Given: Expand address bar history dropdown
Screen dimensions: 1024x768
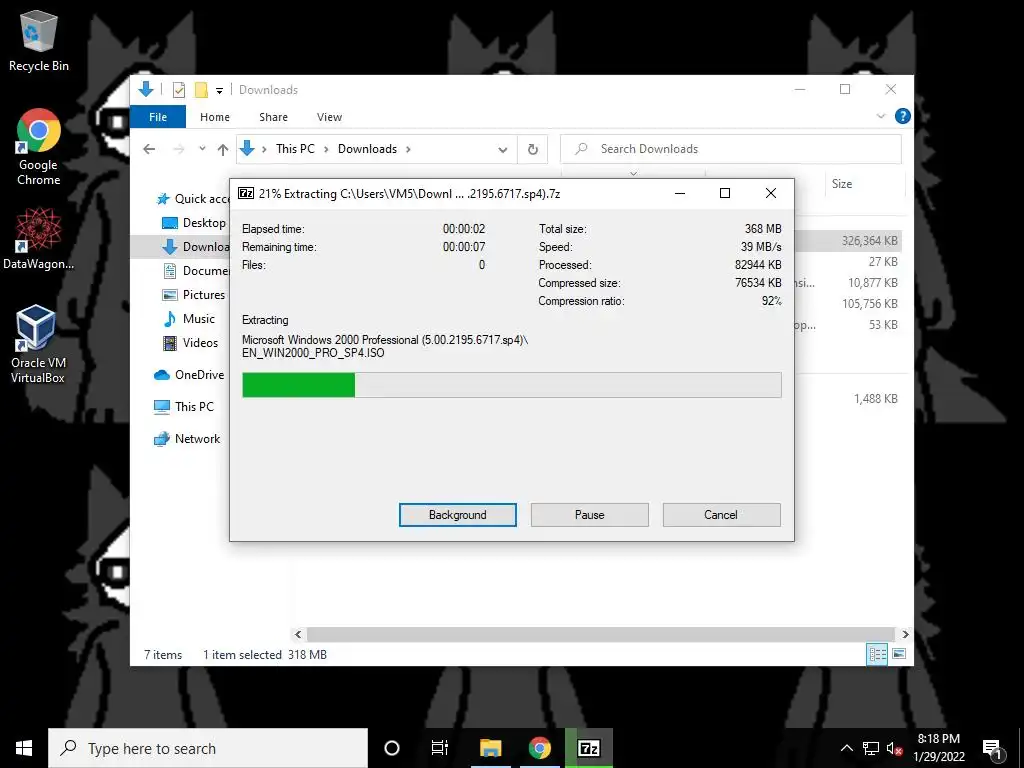Looking at the screenshot, I should (502, 150).
